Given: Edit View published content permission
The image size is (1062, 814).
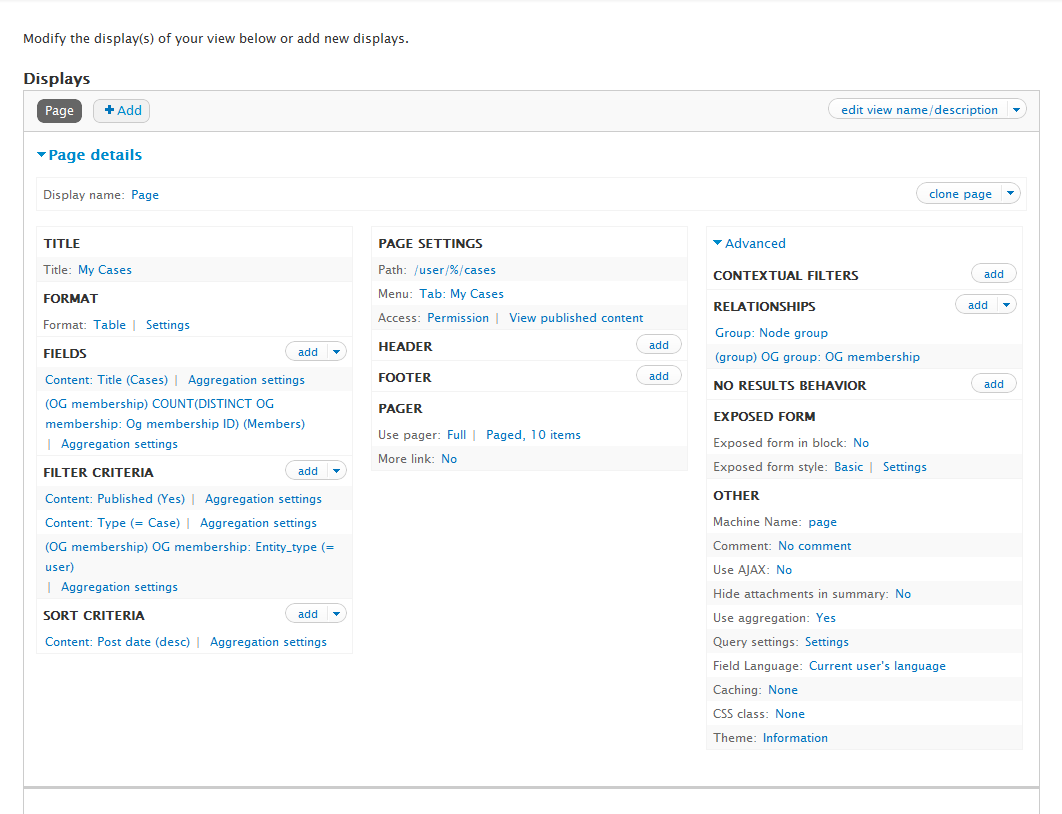Looking at the screenshot, I should 576,318.
